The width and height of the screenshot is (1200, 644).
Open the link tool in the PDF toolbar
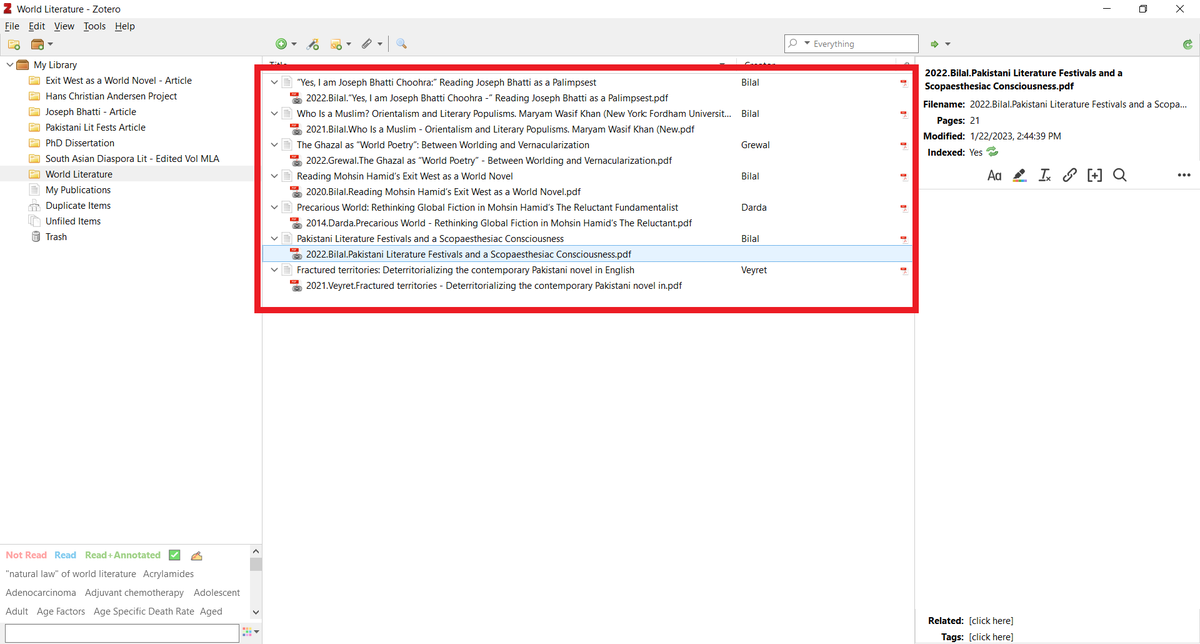coord(1069,175)
